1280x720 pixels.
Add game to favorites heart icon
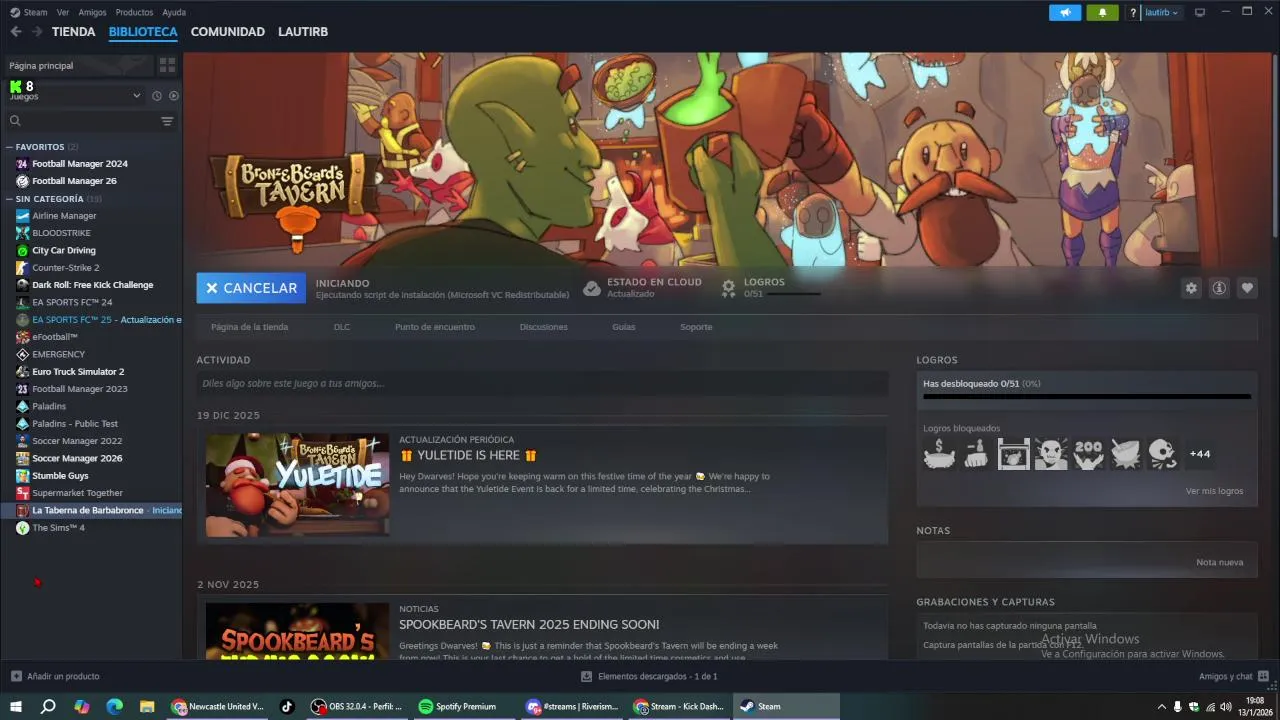point(1247,288)
